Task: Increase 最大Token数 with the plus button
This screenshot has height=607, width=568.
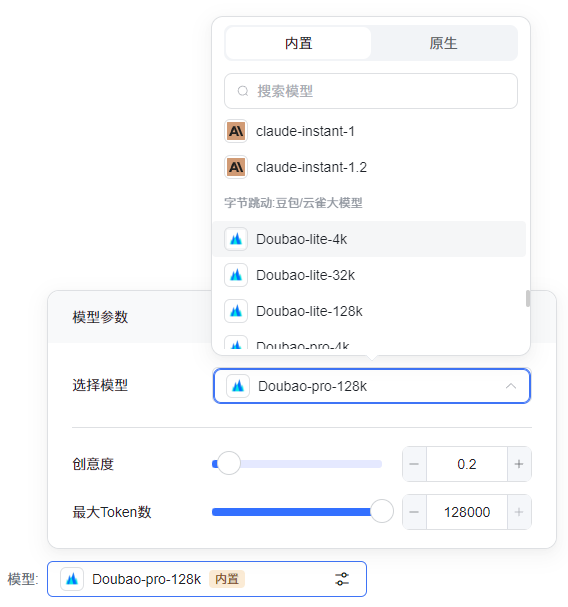Action: tap(519, 512)
